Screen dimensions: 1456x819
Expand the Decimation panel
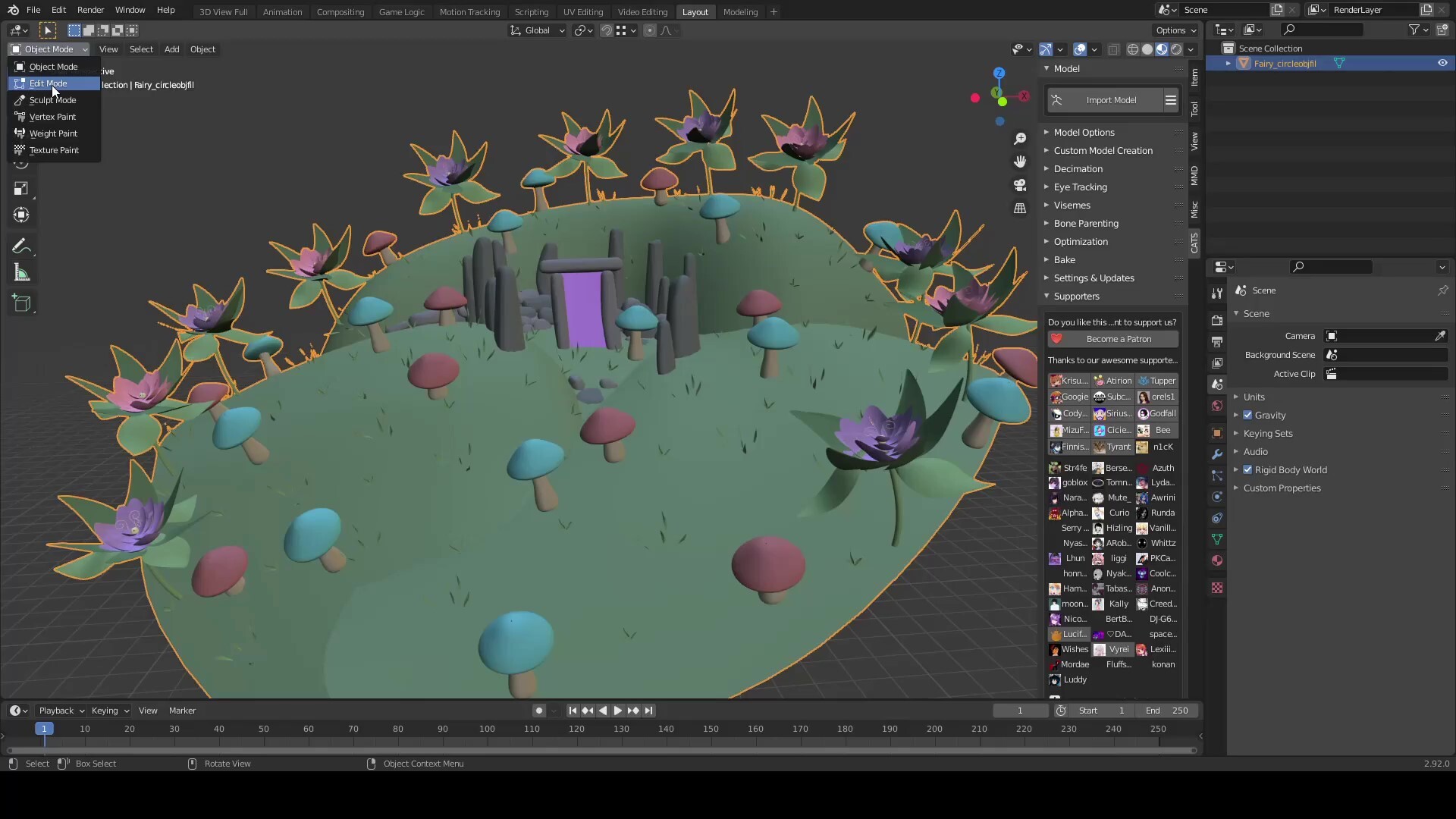[x=1078, y=168]
